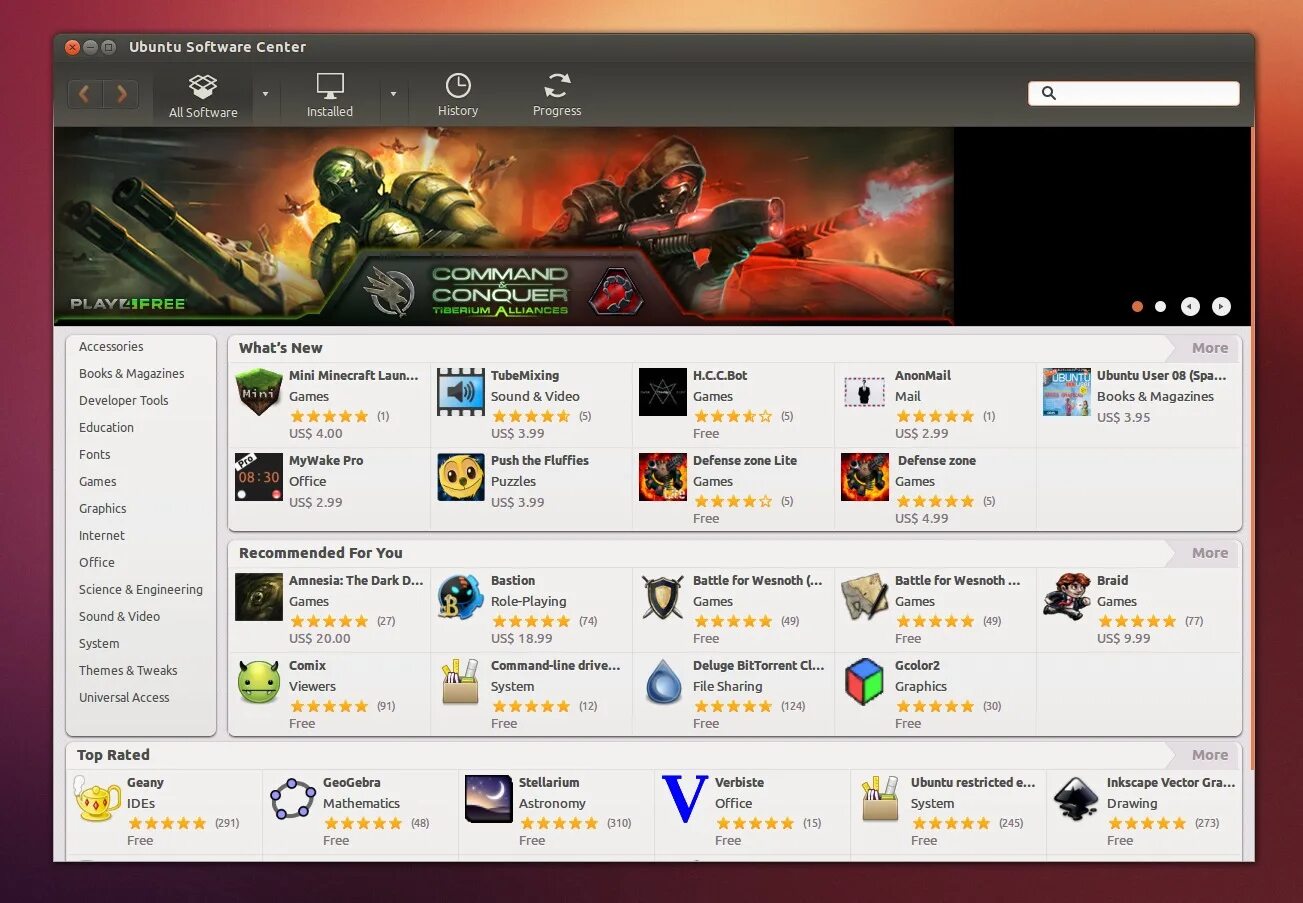Click the Command & Conquer banner
The width and height of the screenshot is (1303, 903).
point(504,226)
